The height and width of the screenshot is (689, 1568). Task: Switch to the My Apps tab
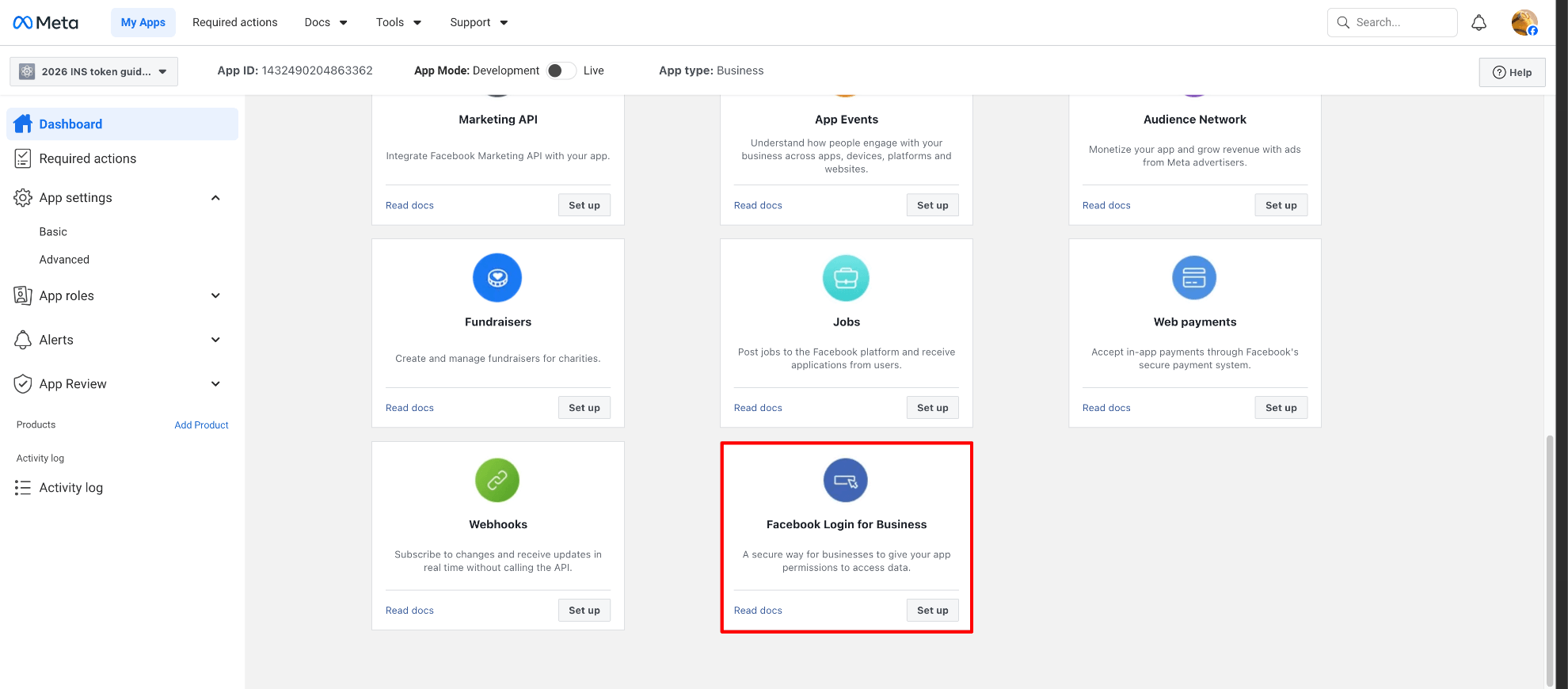point(143,23)
